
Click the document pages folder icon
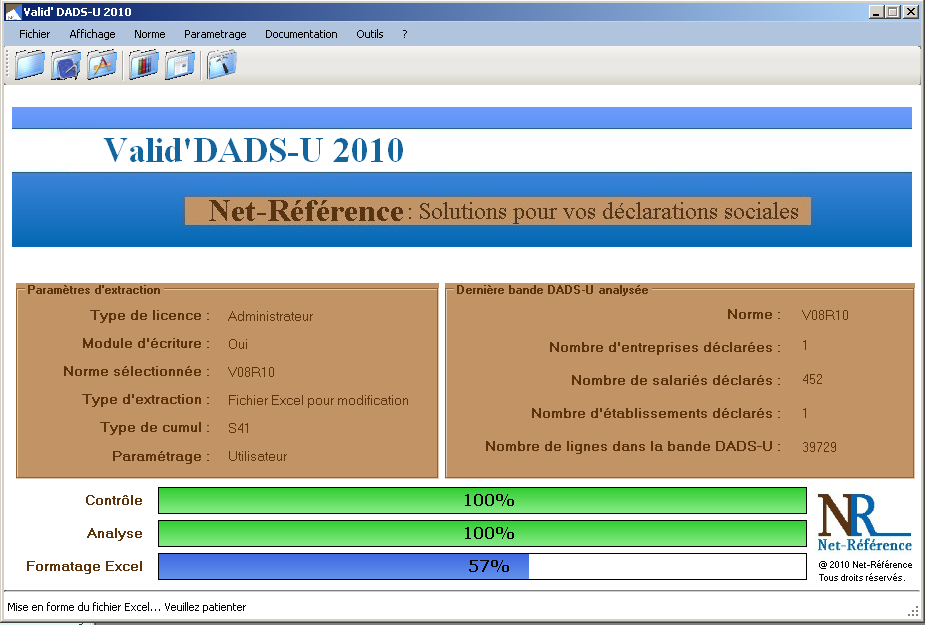click(179, 65)
